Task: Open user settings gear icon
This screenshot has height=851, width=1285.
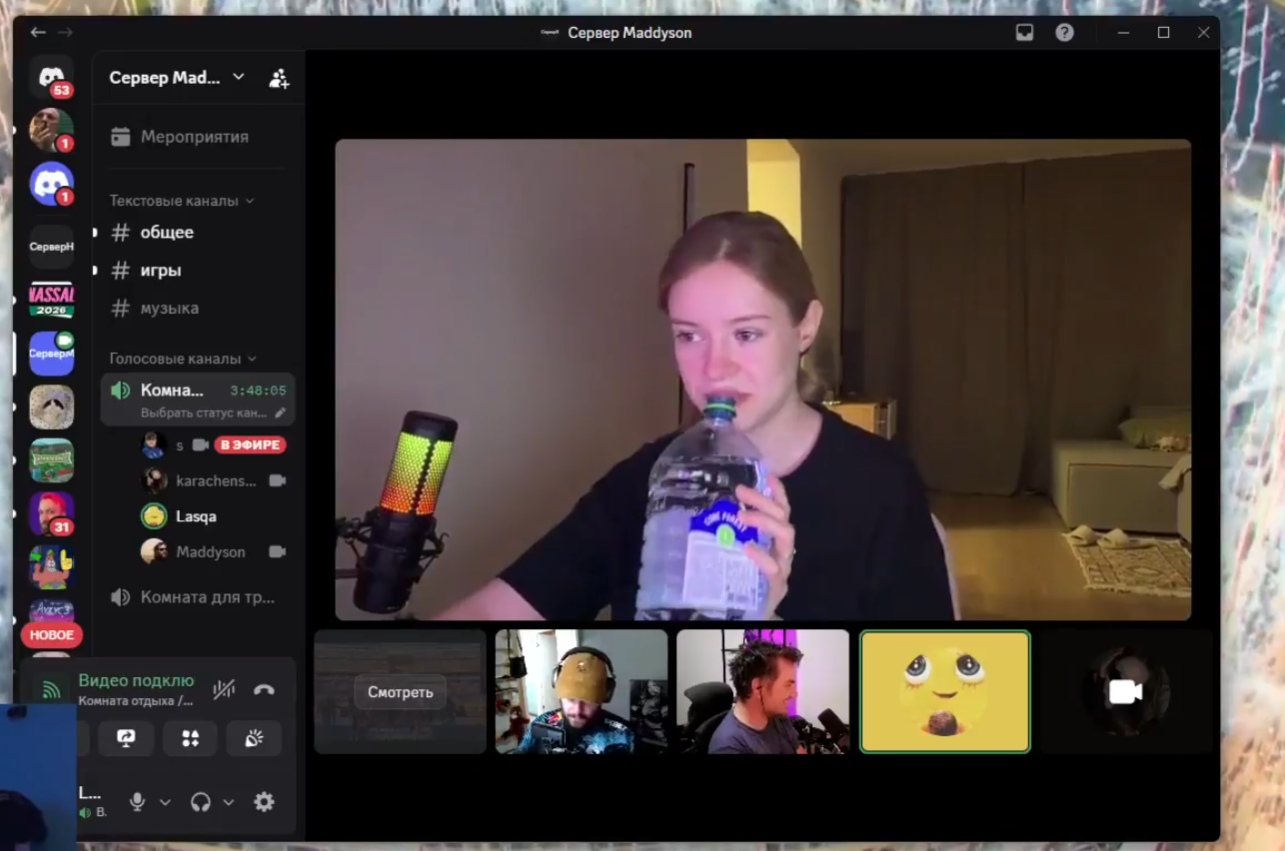Action: [264, 801]
